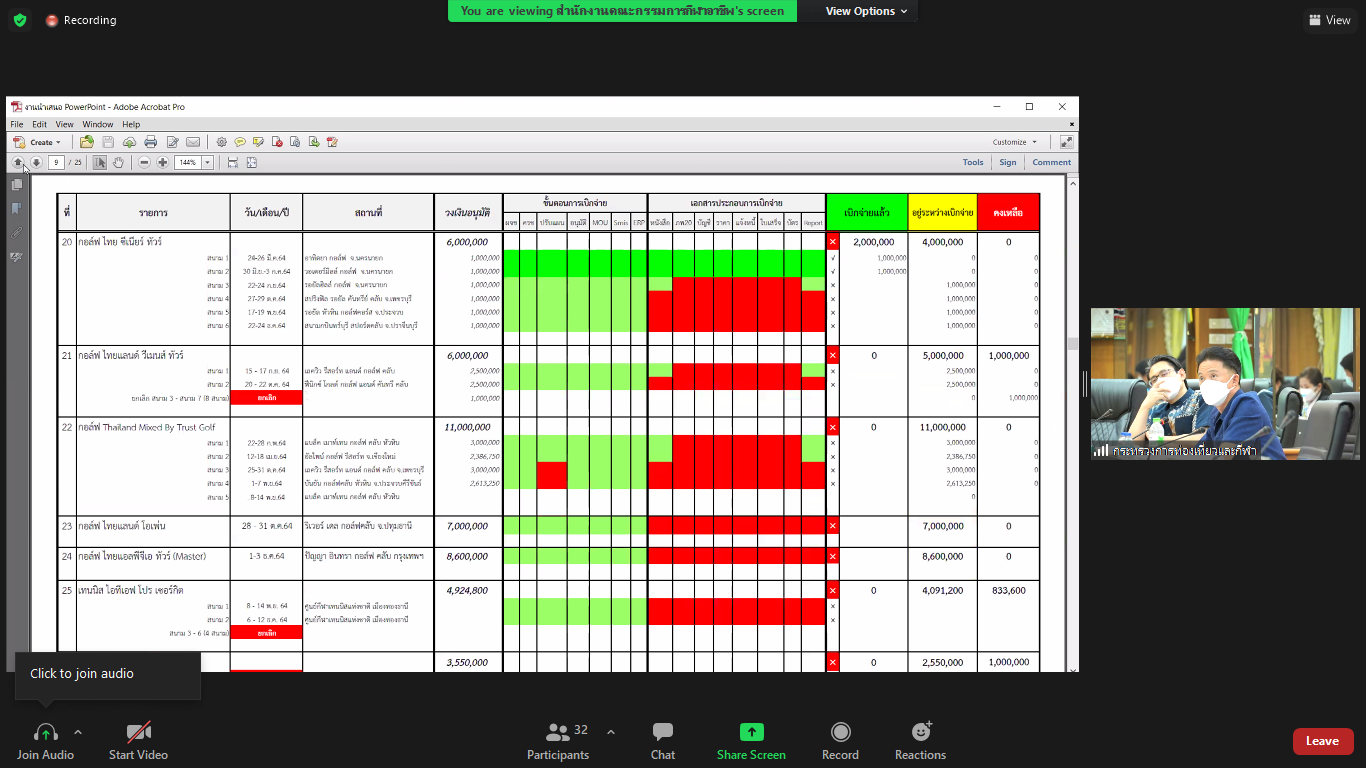This screenshot has width=1366, height=768.
Task: Expand the Participants options chevron
Action: [611, 731]
